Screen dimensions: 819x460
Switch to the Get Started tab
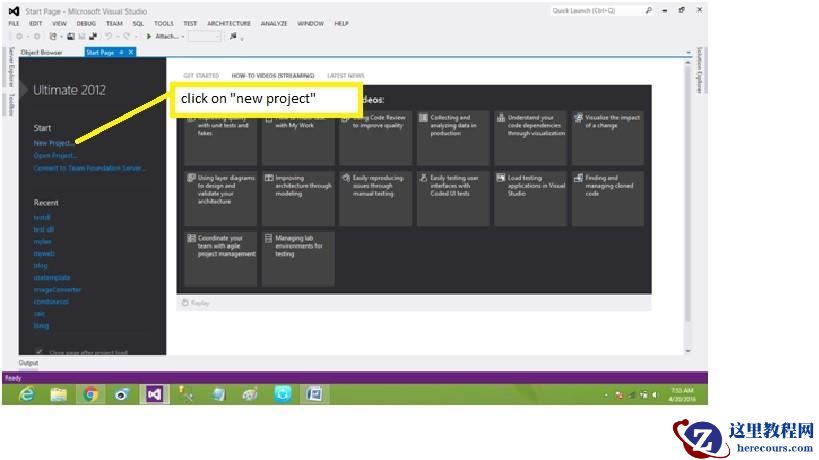(x=201, y=76)
